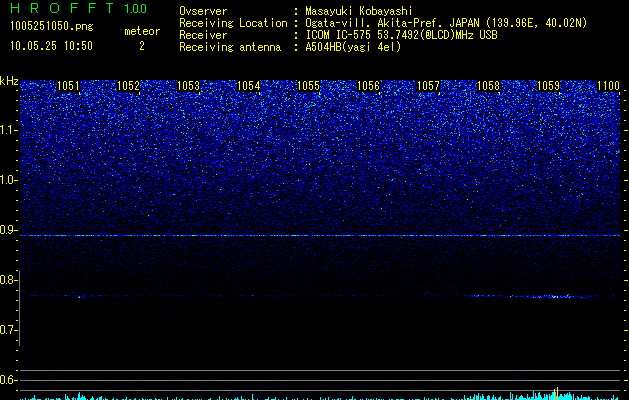Click the 1056 time marker
The image size is (629, 400).
coord(368,86)
